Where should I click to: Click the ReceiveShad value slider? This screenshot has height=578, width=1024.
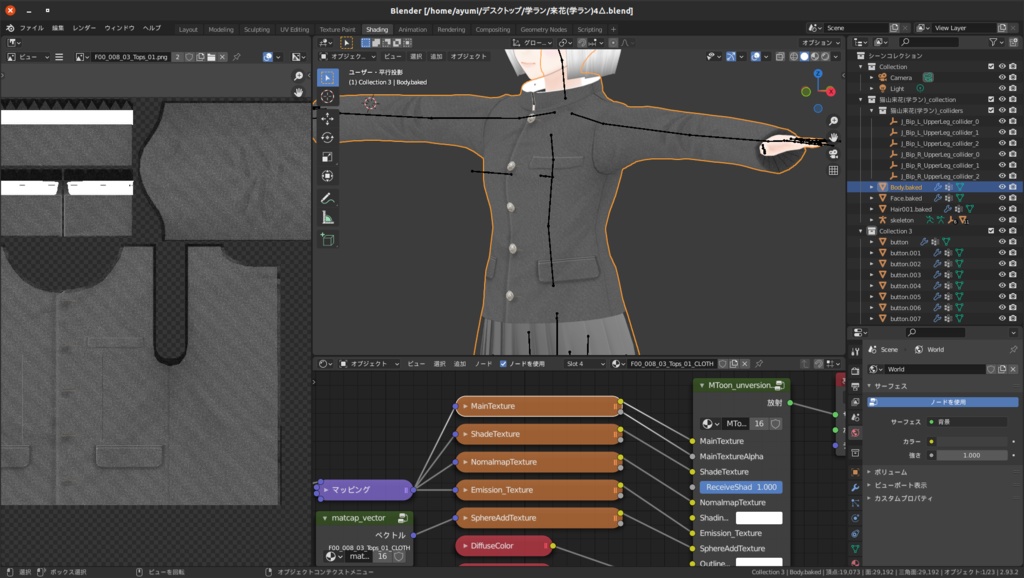740,487
